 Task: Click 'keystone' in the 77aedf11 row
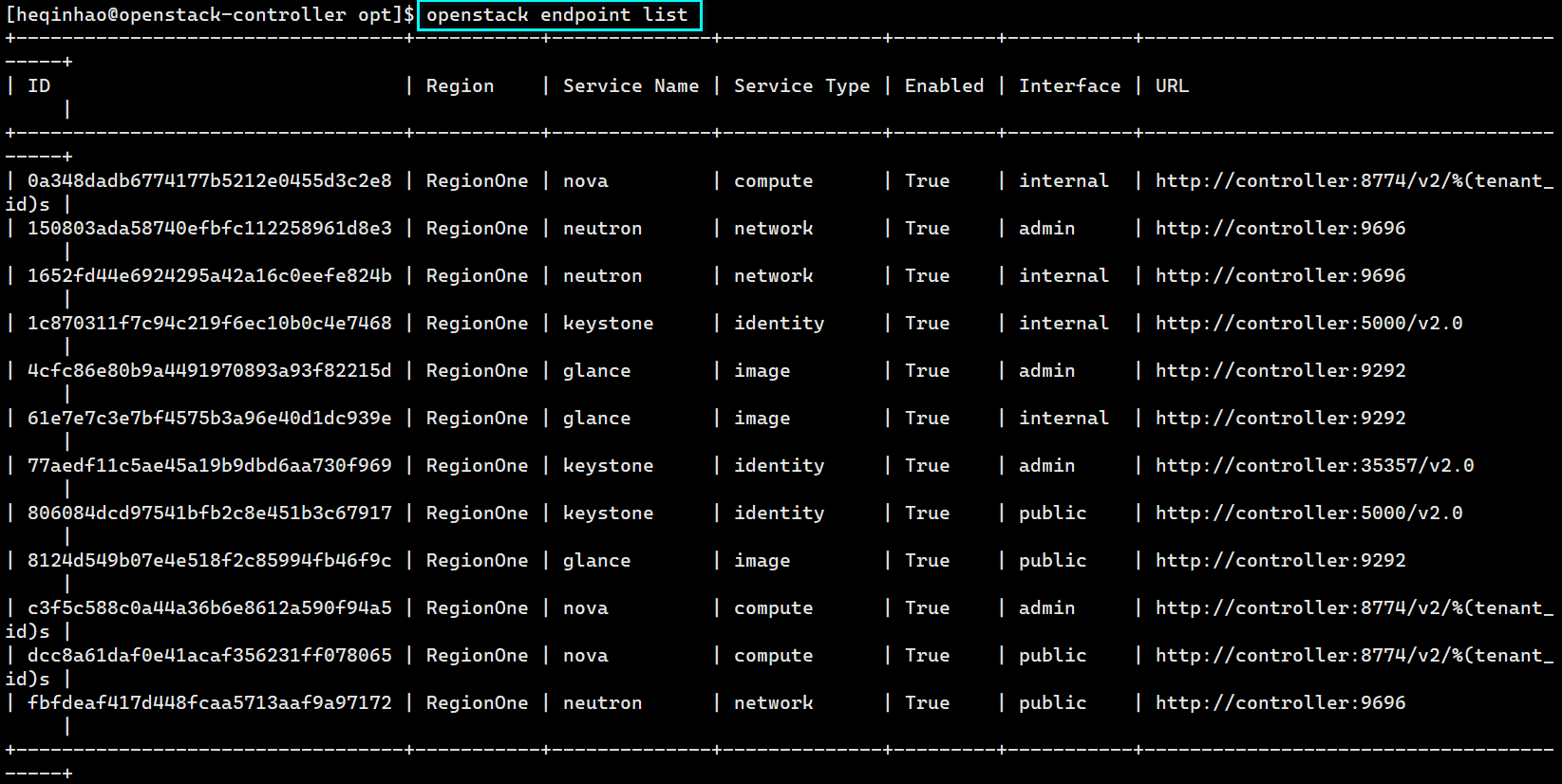(608, 466)
